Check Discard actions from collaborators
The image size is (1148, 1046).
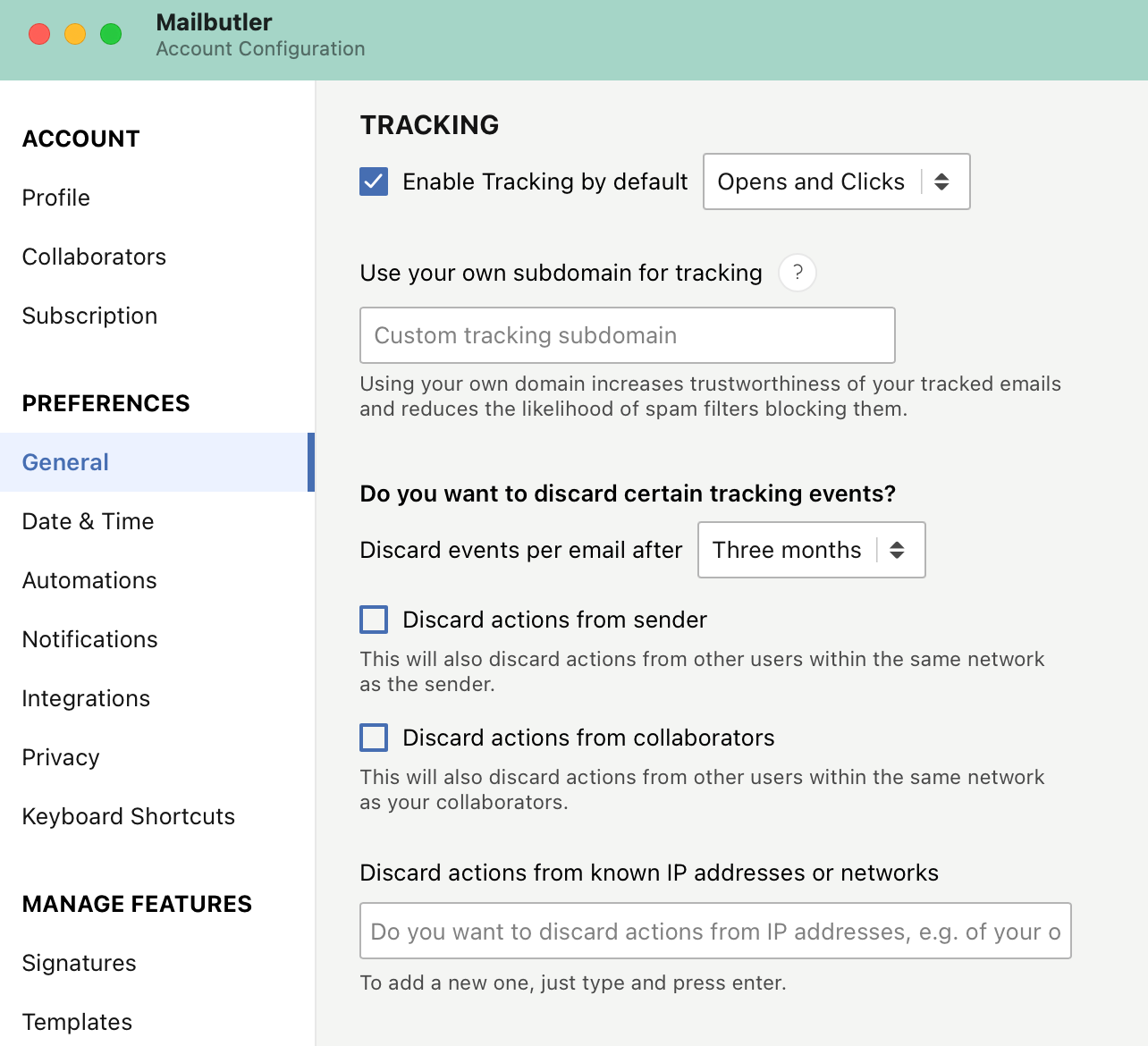pos(374,738)
